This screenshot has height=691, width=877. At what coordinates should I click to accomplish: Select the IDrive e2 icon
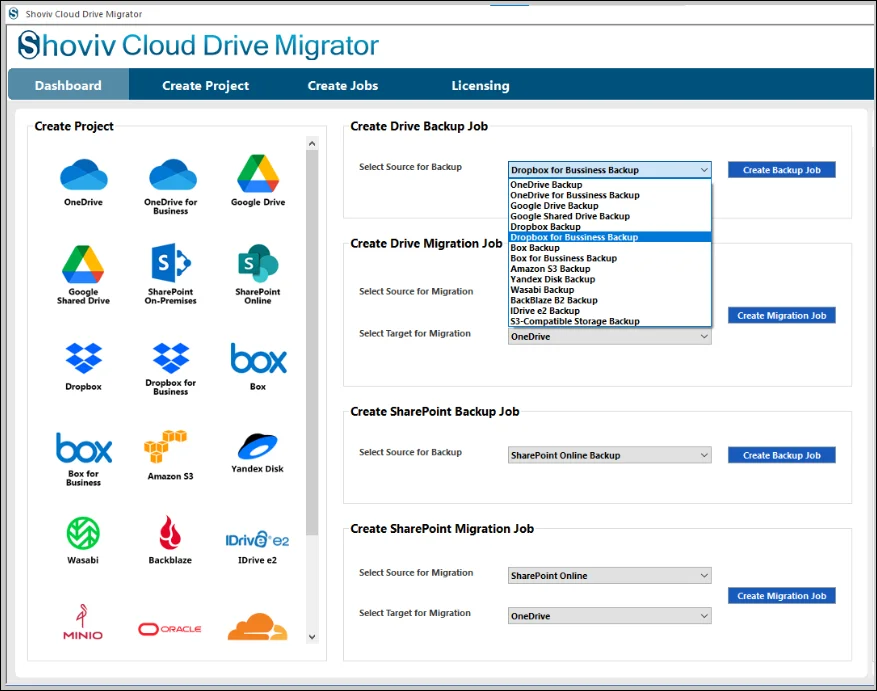pos(257,540)
